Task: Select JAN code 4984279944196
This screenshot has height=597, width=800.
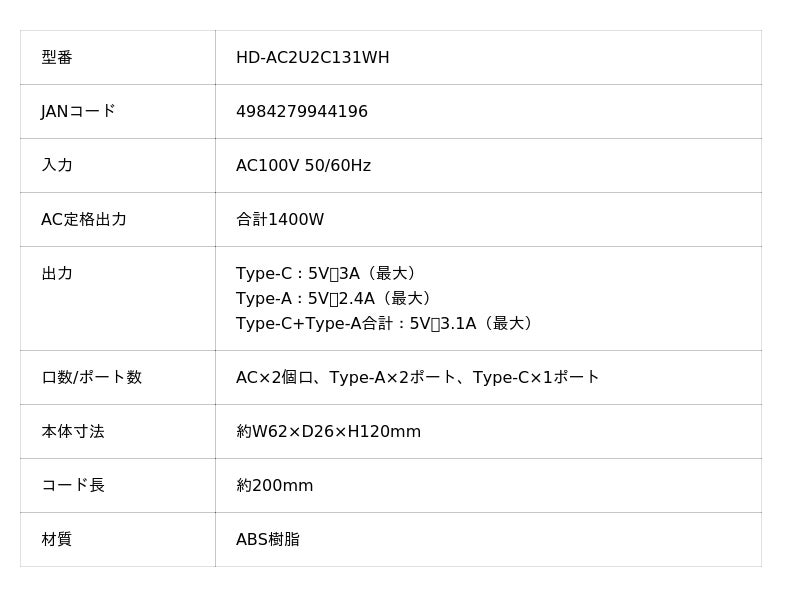Action: [301, 112]
